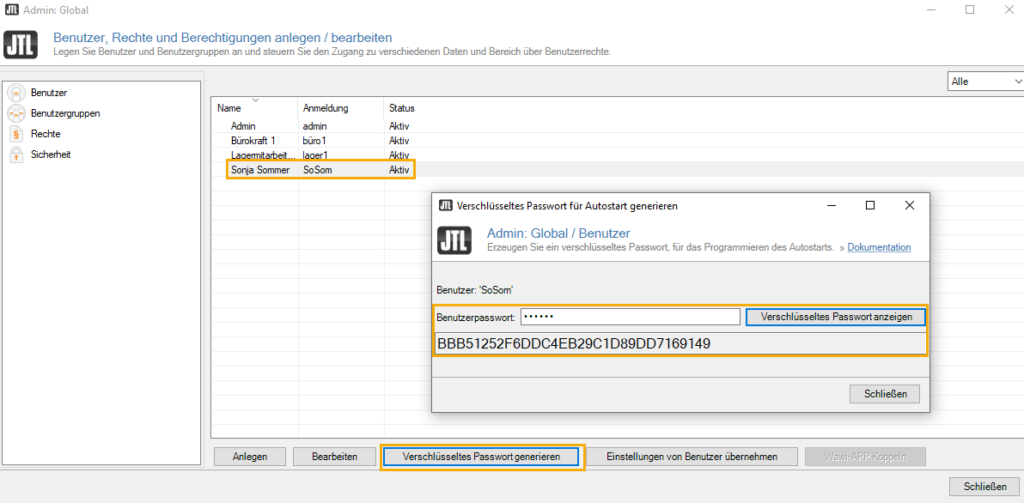Click the JTL logo in password dialog
This screenshot has width=1024, height=503.
pyautogui.click(x=455, y=240)
